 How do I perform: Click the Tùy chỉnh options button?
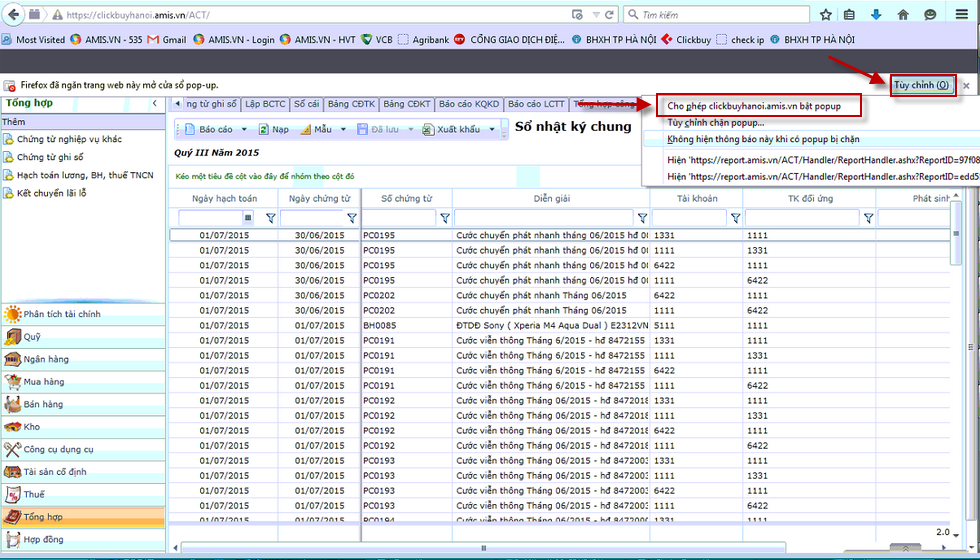tap(922, 85)
